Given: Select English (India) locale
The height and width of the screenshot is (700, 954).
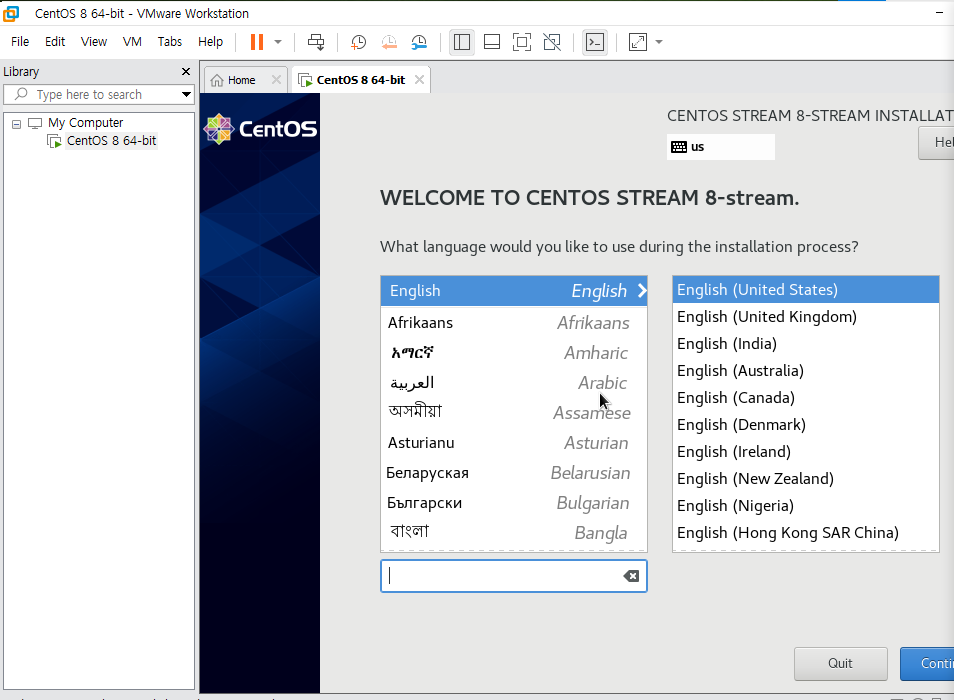Looking at the screenshot, I should (x=806, y=344).
